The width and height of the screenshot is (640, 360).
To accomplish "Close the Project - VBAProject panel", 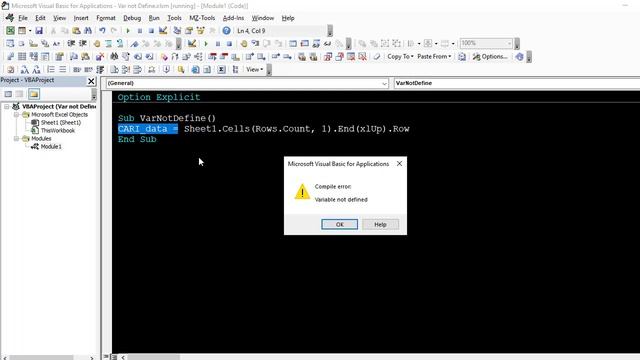I will [91, 81].
